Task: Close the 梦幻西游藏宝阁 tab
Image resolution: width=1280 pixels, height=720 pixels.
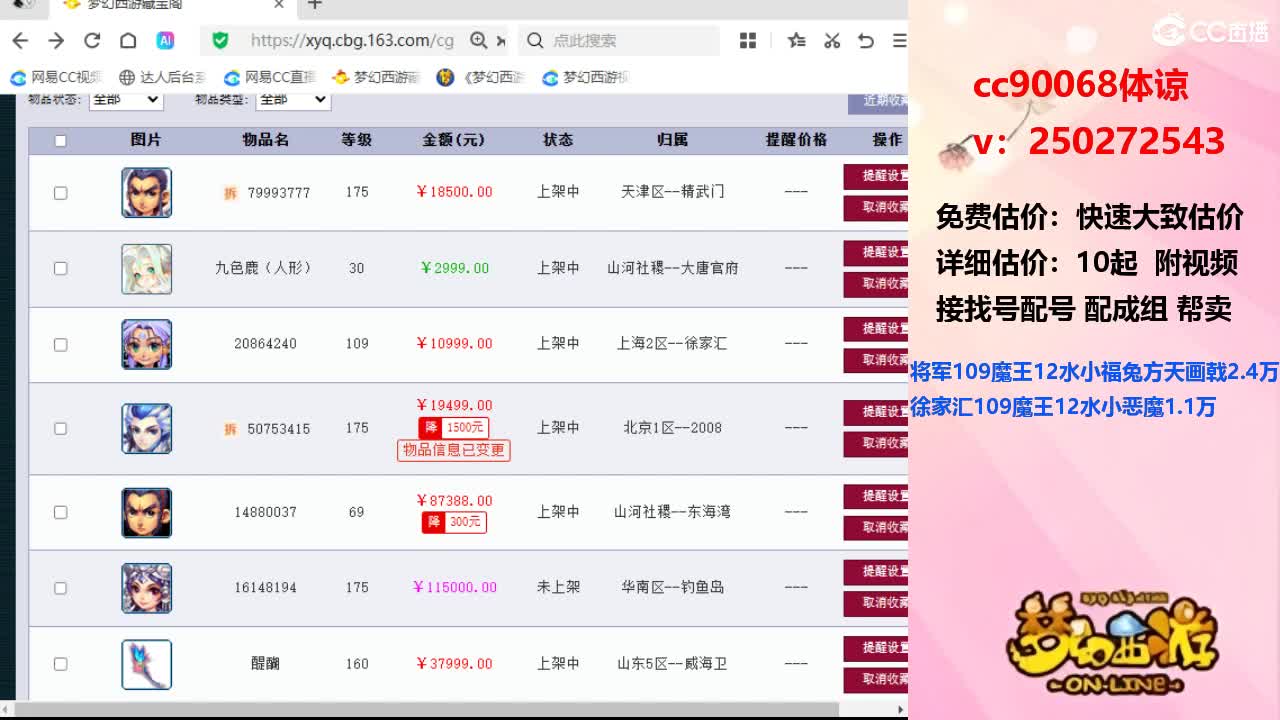Action: point(279,5)
